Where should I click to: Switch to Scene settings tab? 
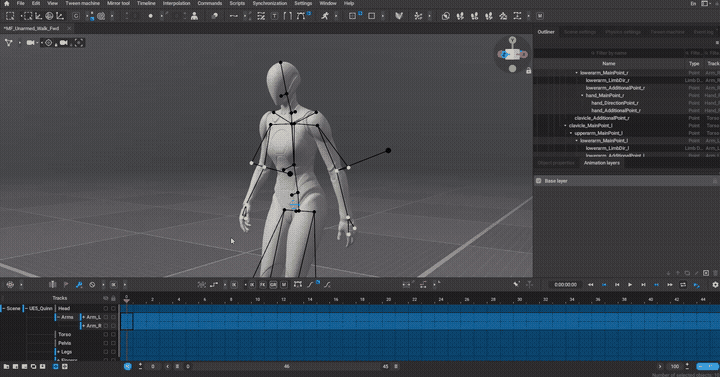click(579, 32)
